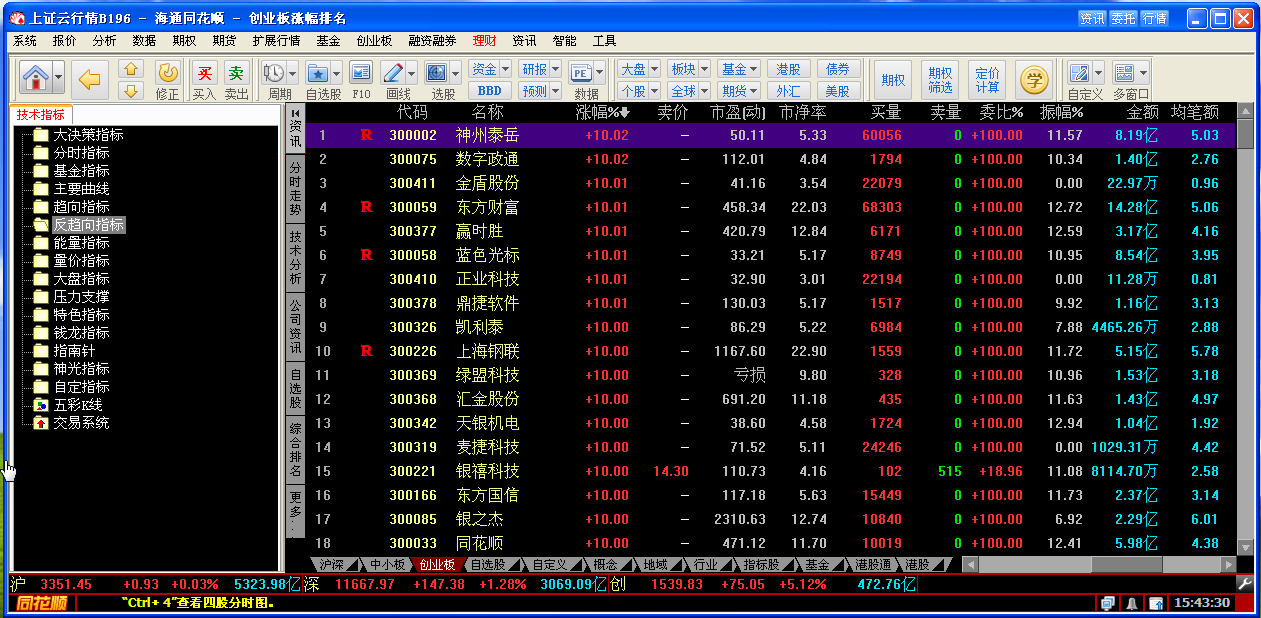Screen dimensions: 1261x618
Task: Open the 买入 buy icon
Action: [204, 73]
